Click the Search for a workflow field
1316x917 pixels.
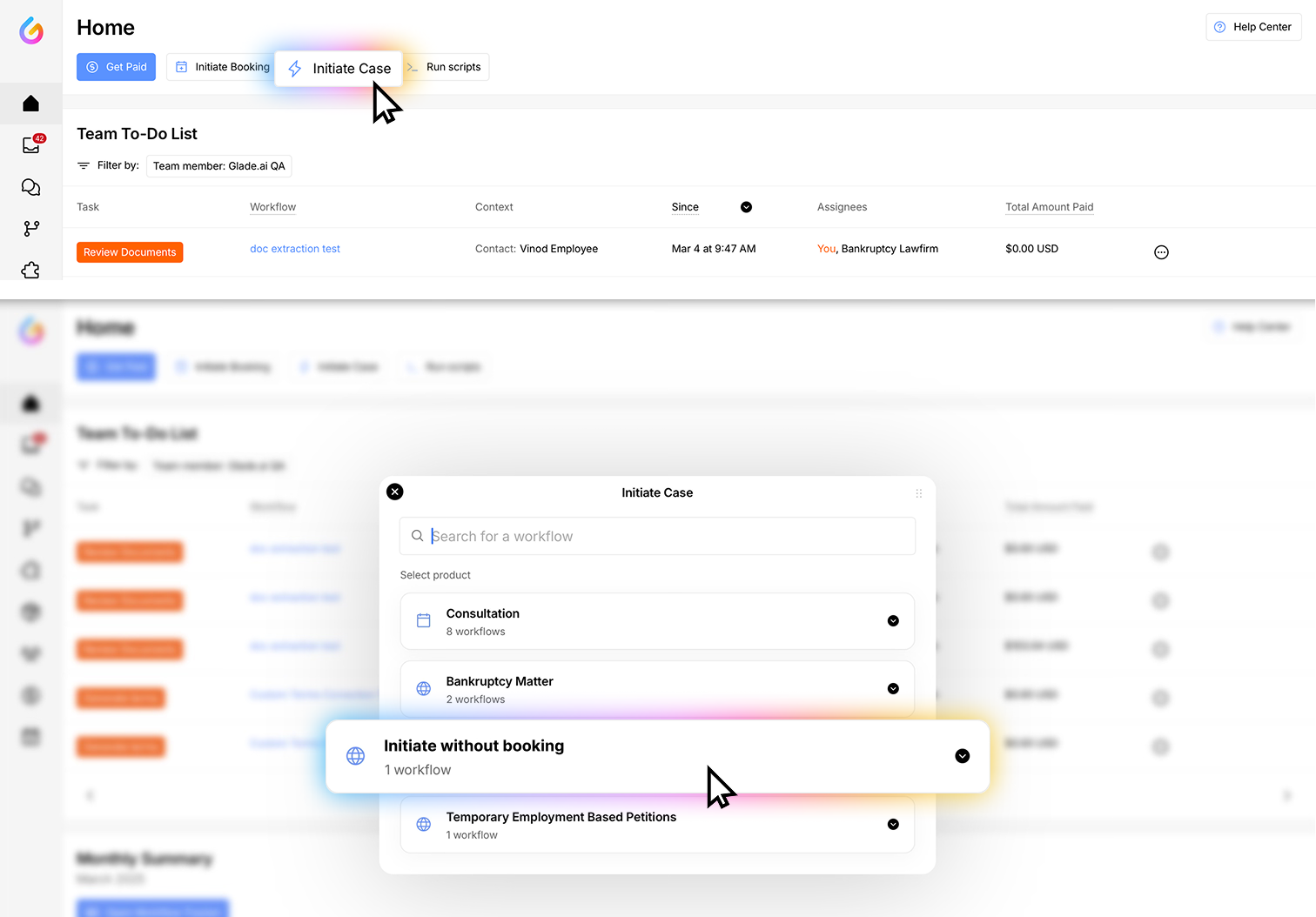pos(657,536)
